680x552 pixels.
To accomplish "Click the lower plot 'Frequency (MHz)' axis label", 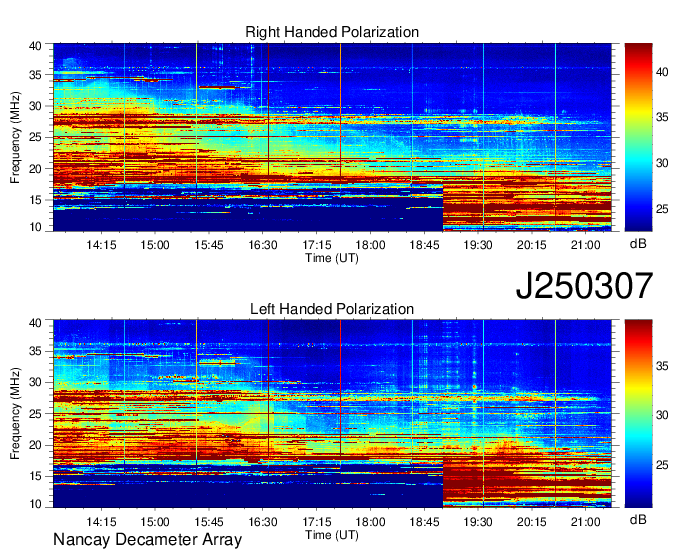I will (15, 414).
